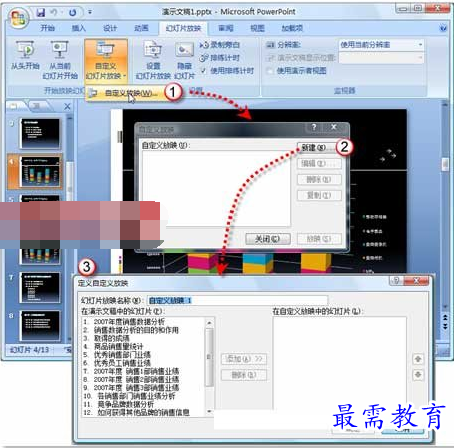Screen dimensions: 454x448
Task: Click 录制旁白 in the ribbon
Action: click(219, 45)
